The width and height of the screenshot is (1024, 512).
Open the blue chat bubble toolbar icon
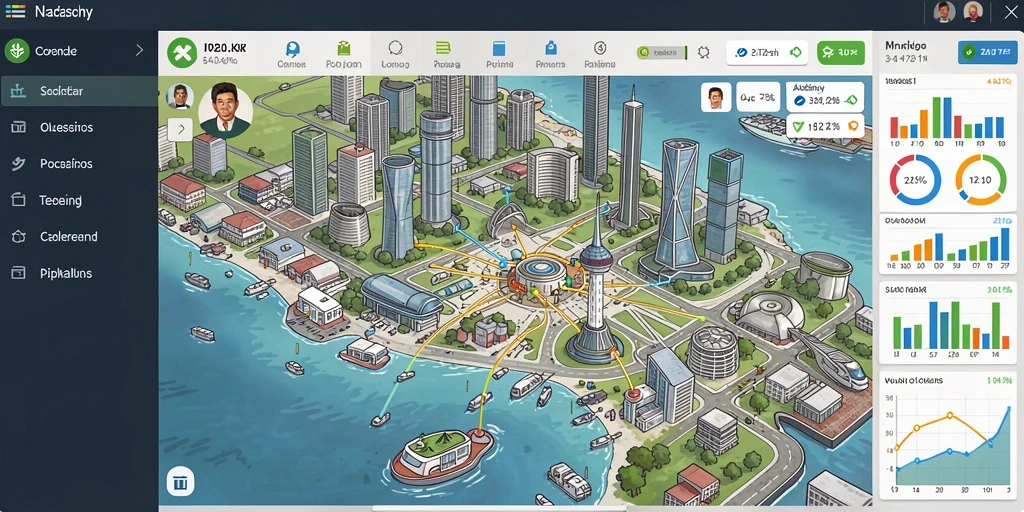[x=292, y=49]
